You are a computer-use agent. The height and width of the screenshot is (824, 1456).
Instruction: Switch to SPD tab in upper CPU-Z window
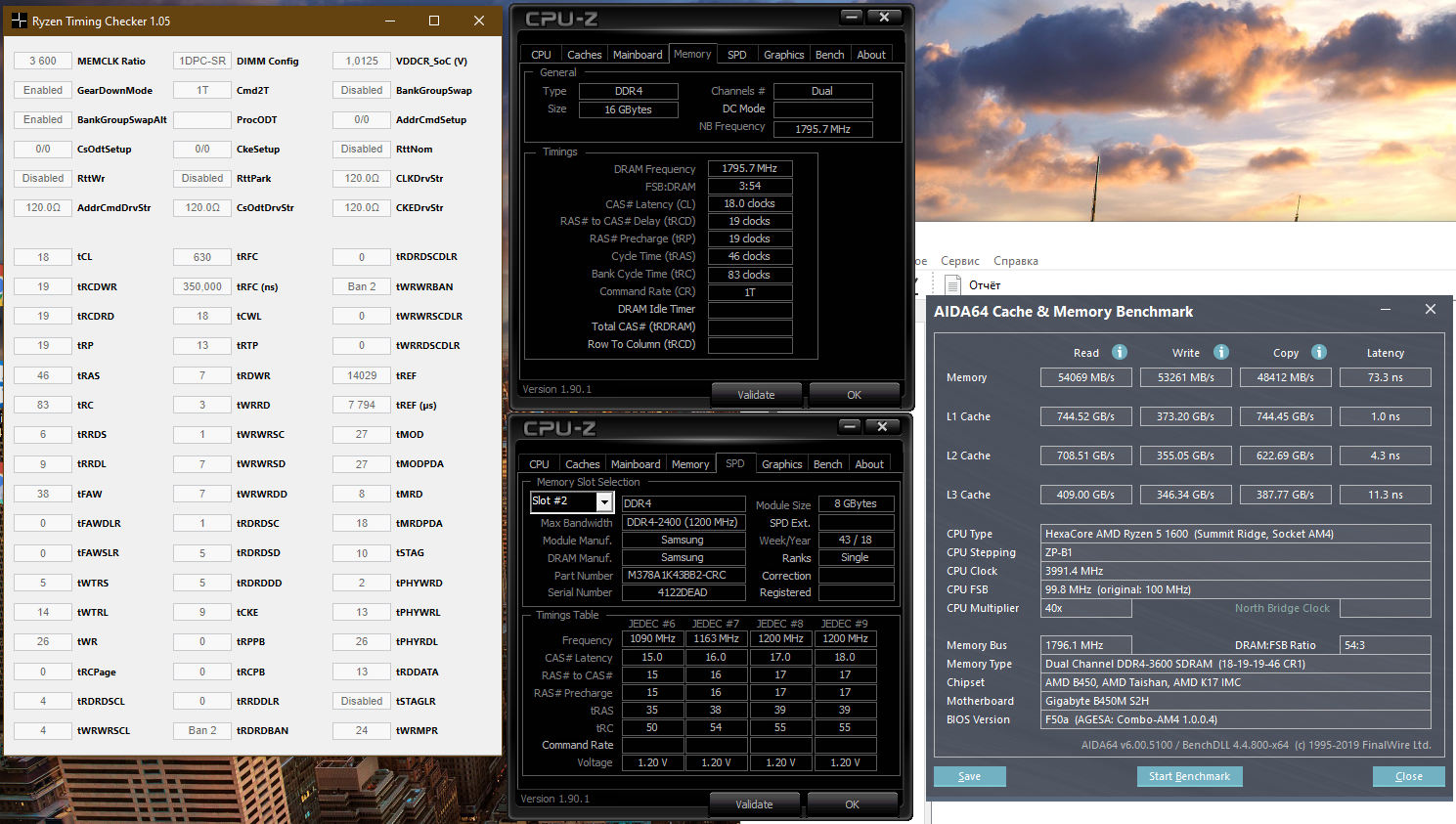[737, 55]
